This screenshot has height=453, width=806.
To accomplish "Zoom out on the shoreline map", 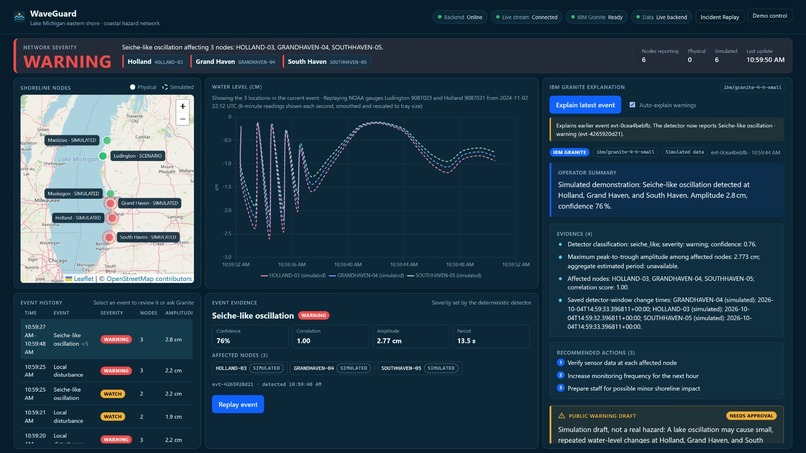I will [182, 119].
